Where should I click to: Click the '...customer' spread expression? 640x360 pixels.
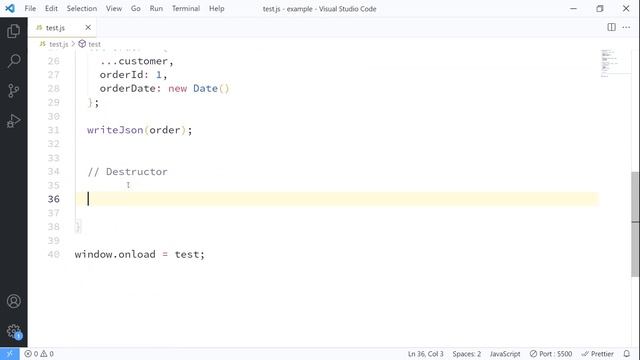[x=134, y=61]
